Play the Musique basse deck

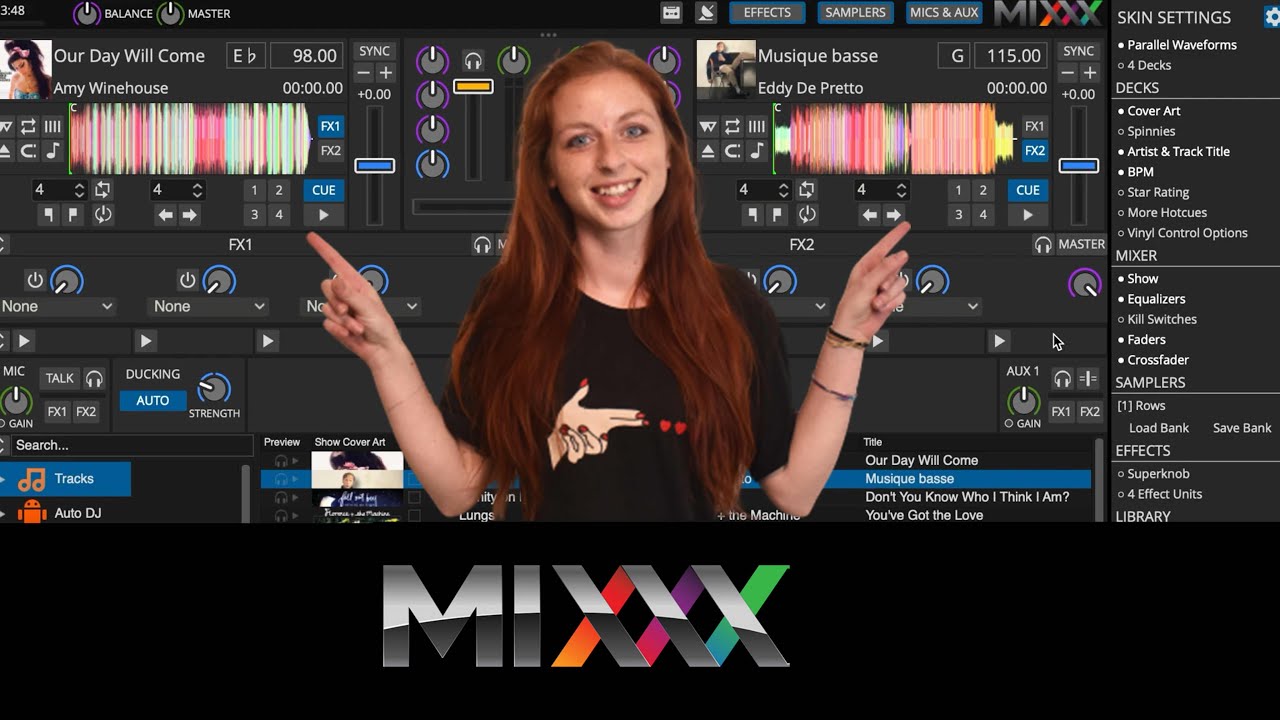[x=1027, y=214]
